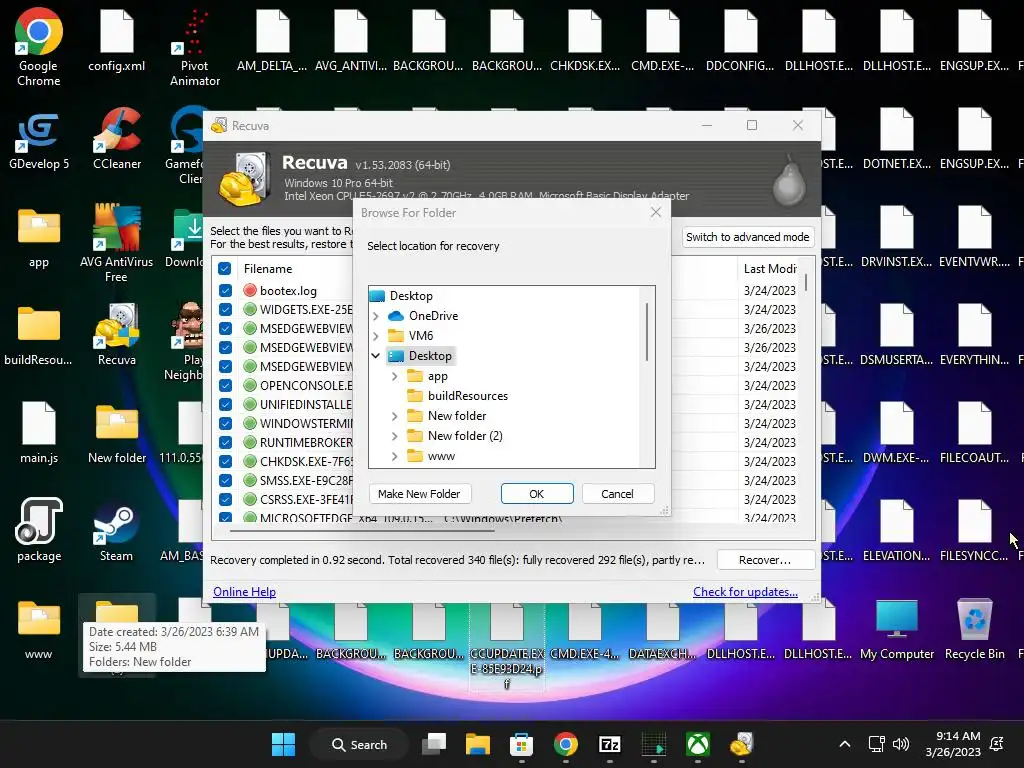1024x768 pixels.
Task: Open 7-Zip from the taskbar
Action: pyautogui.click(x=609, y=744)
